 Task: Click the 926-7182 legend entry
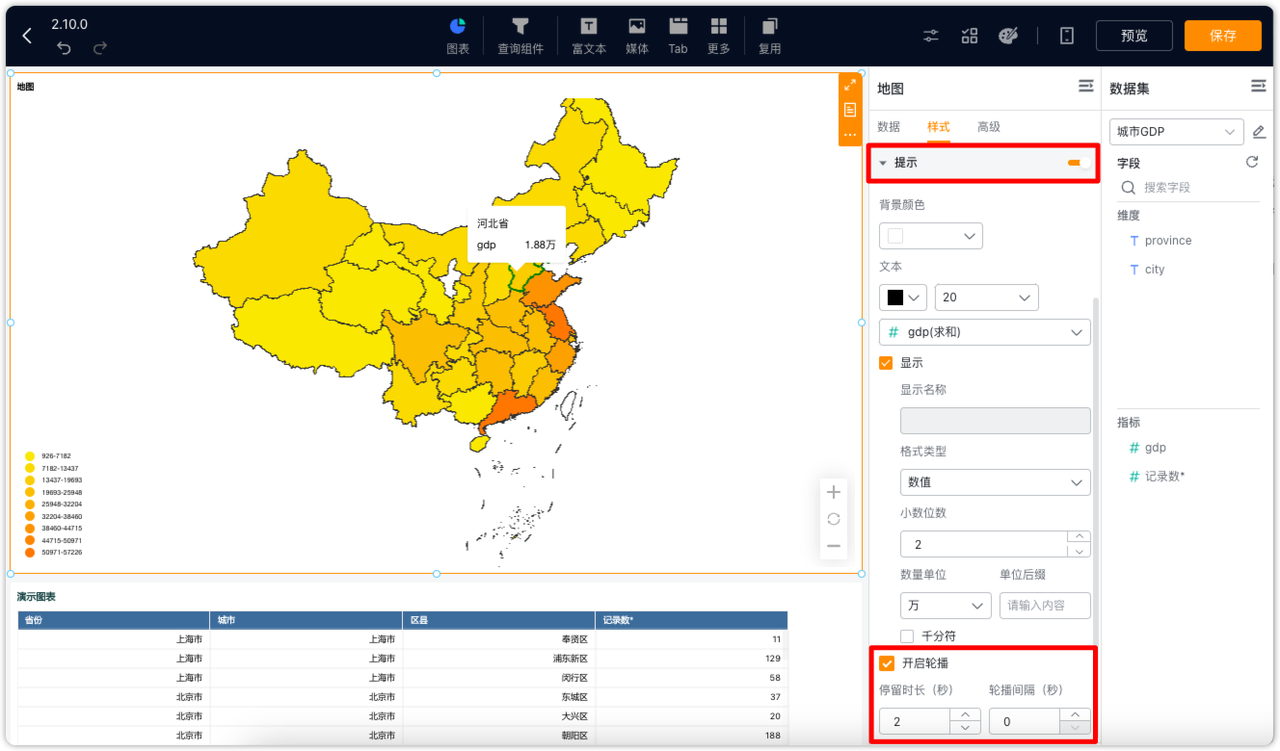pyautogui.click(x=47, y=456)
